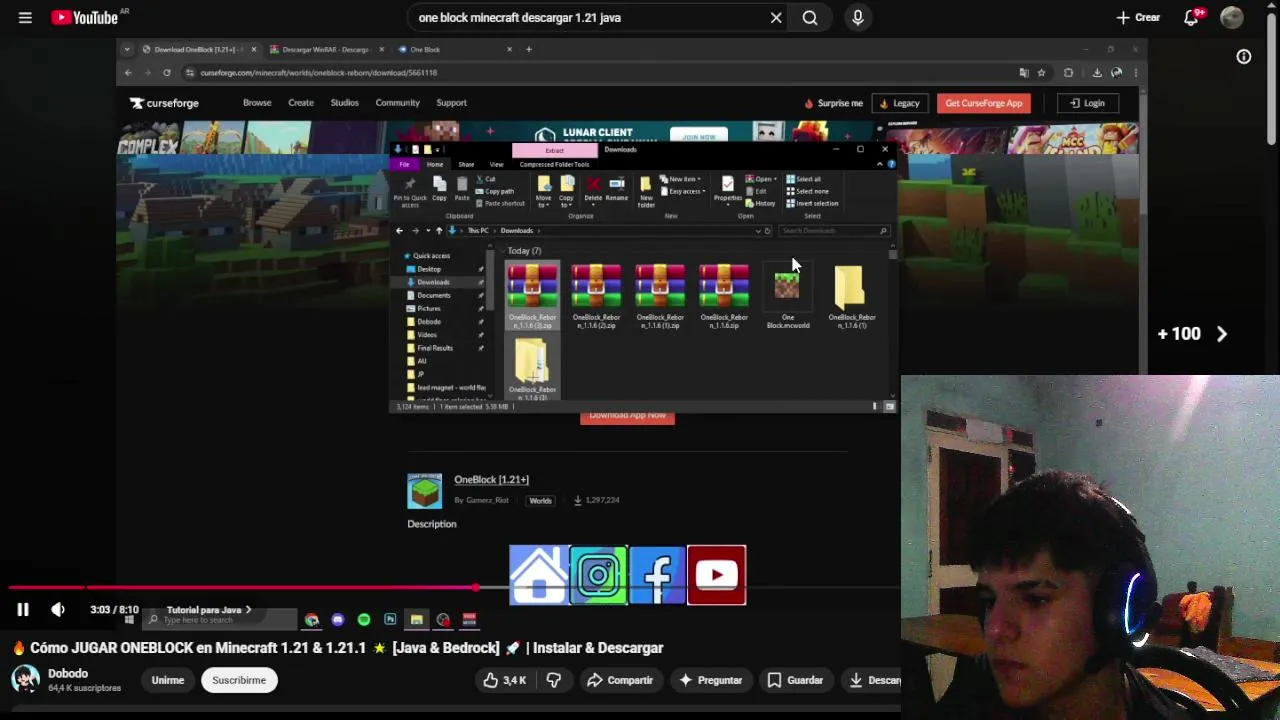
Task: Save video with Guardar button
Action: pos(794,680)
